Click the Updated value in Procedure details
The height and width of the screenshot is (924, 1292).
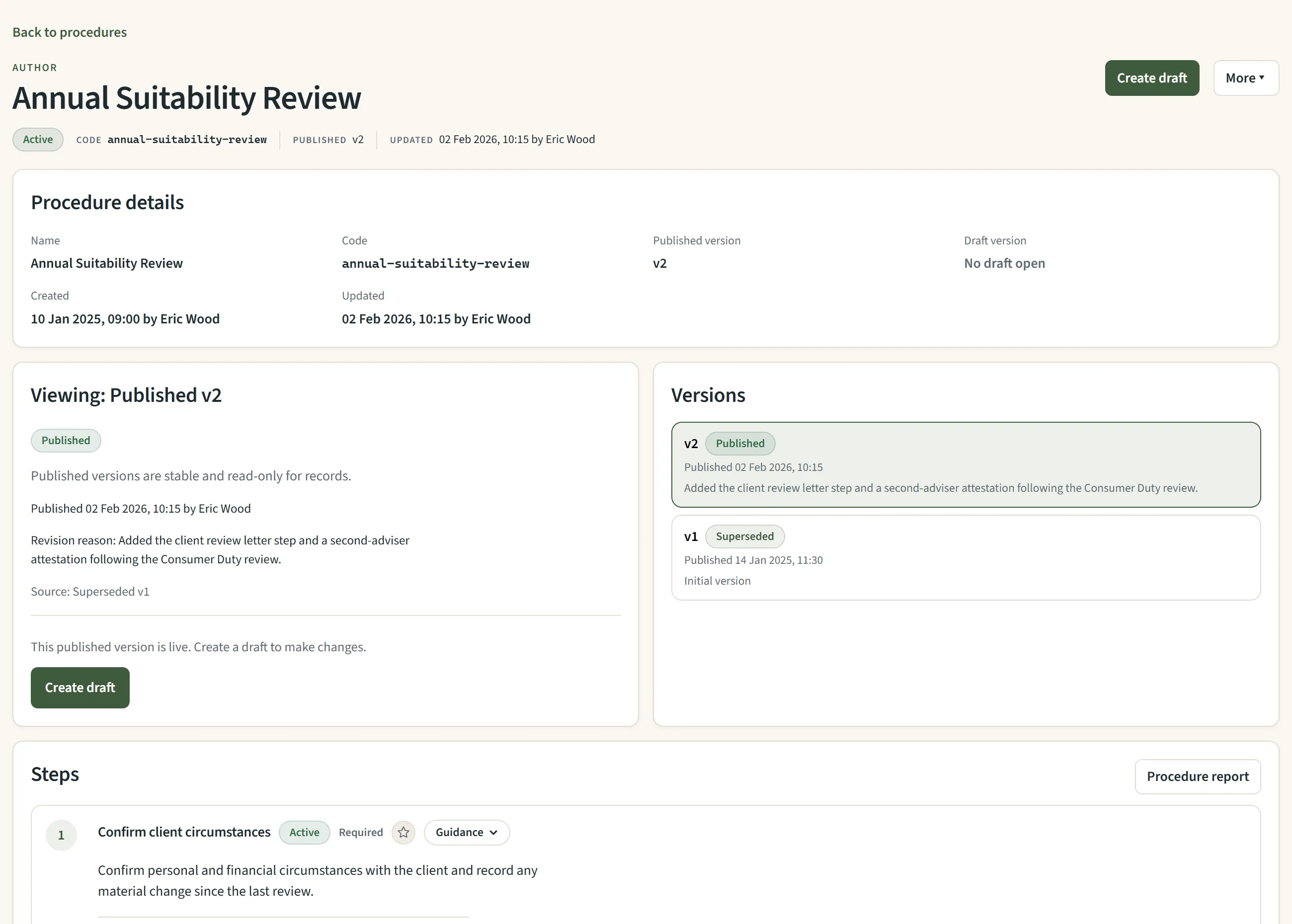(x=436, y=318)
